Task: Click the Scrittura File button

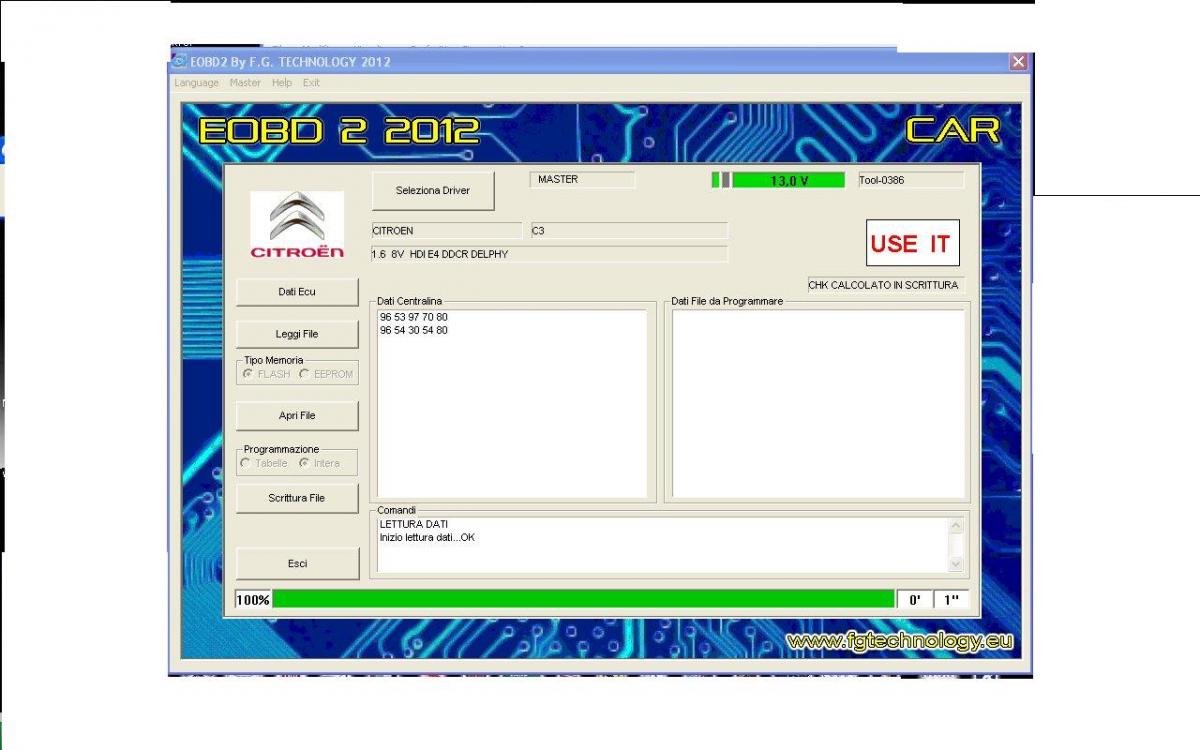Action: coord(297,498)
